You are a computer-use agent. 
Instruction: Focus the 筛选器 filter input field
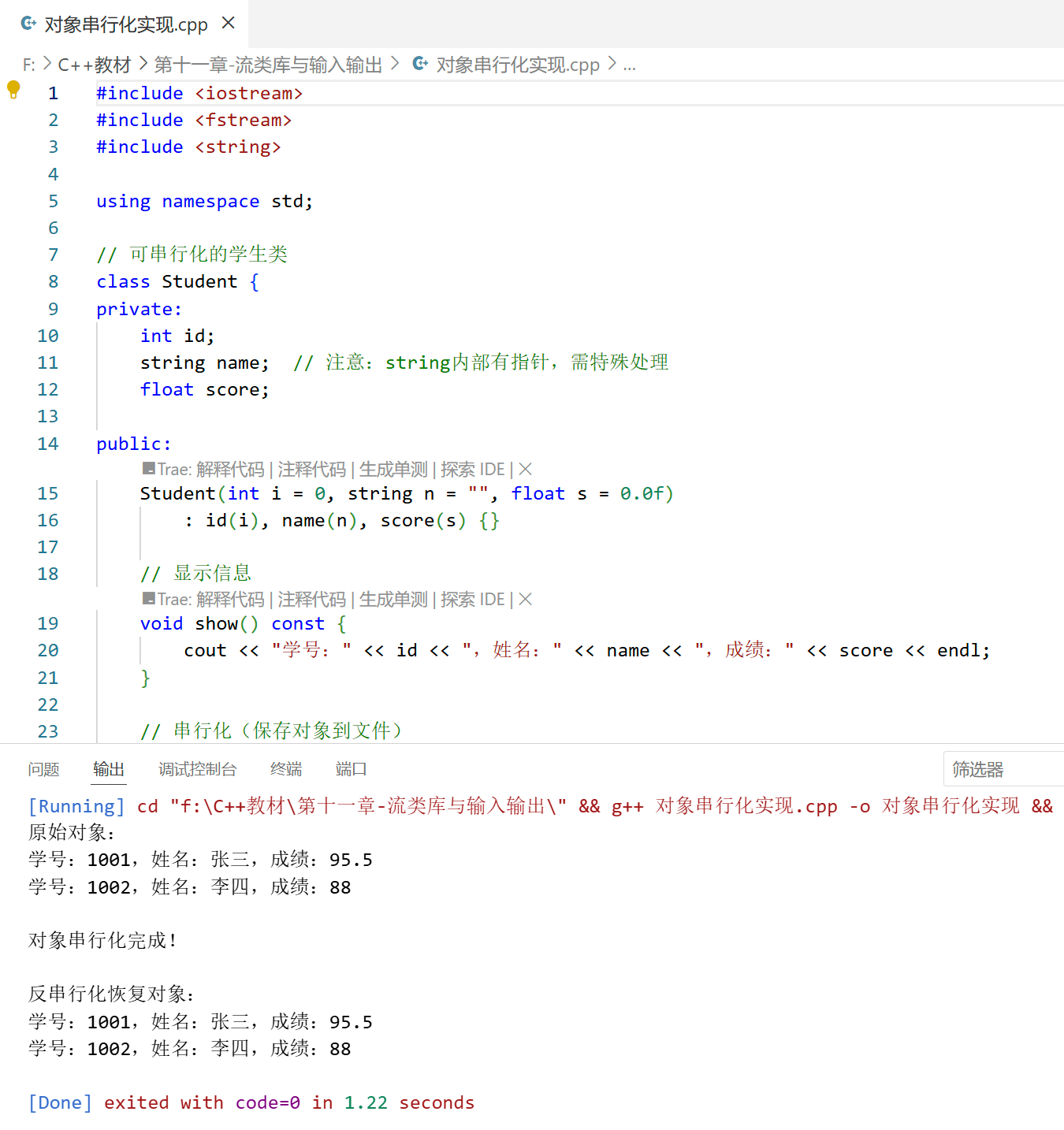click(x=1003, y=769)
